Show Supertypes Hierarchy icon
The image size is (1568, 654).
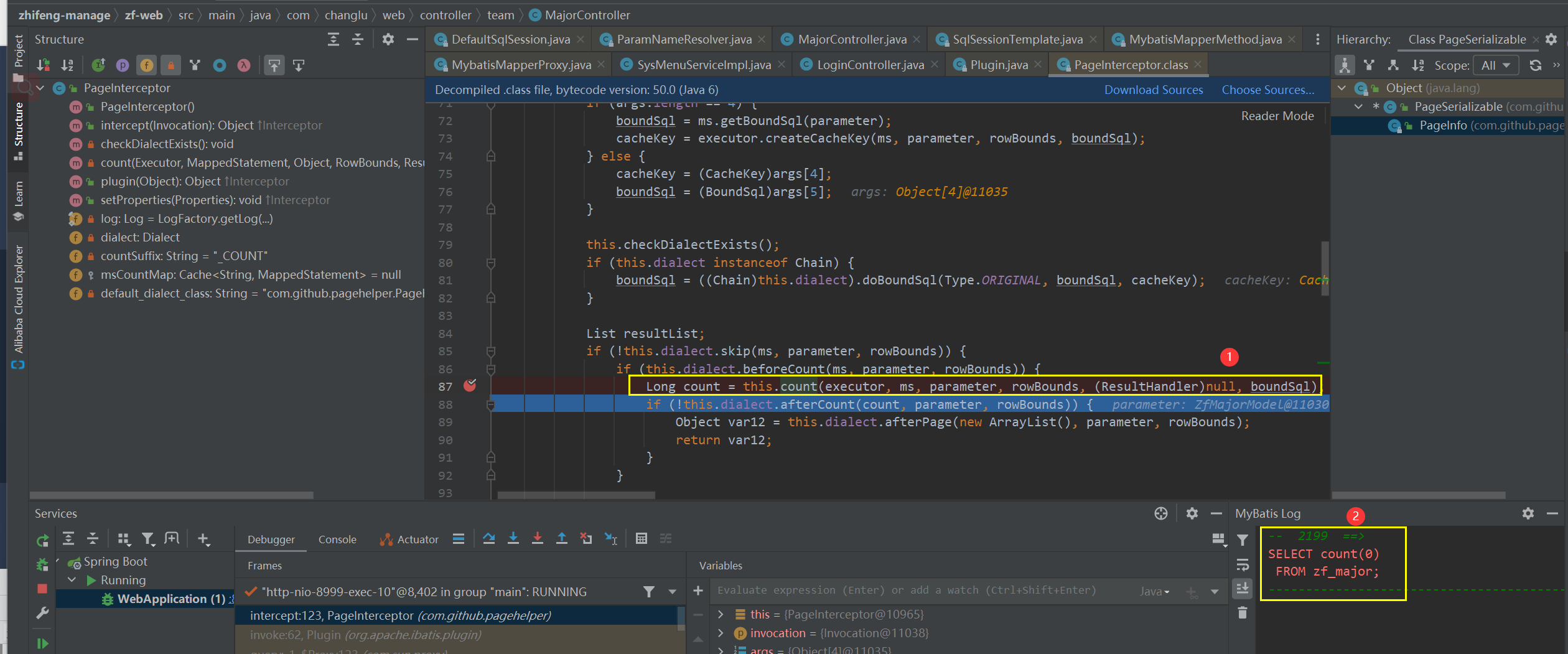pyautogui.click(x=1369, y=65)
